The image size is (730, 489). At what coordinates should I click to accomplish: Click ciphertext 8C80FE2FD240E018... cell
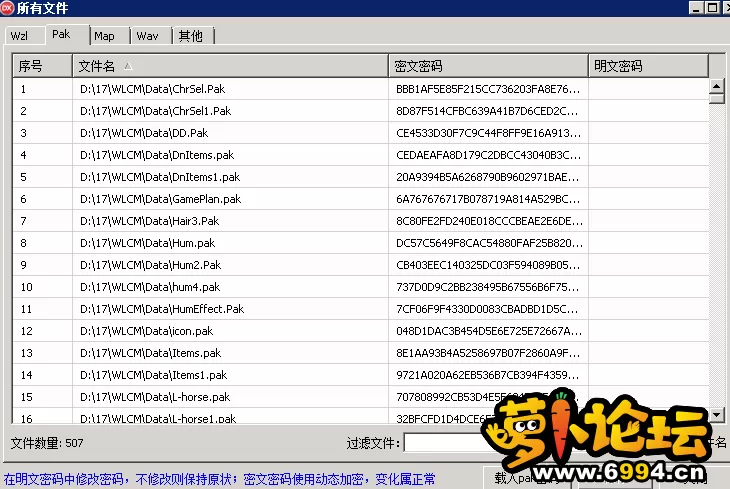(x=488, y=221)
